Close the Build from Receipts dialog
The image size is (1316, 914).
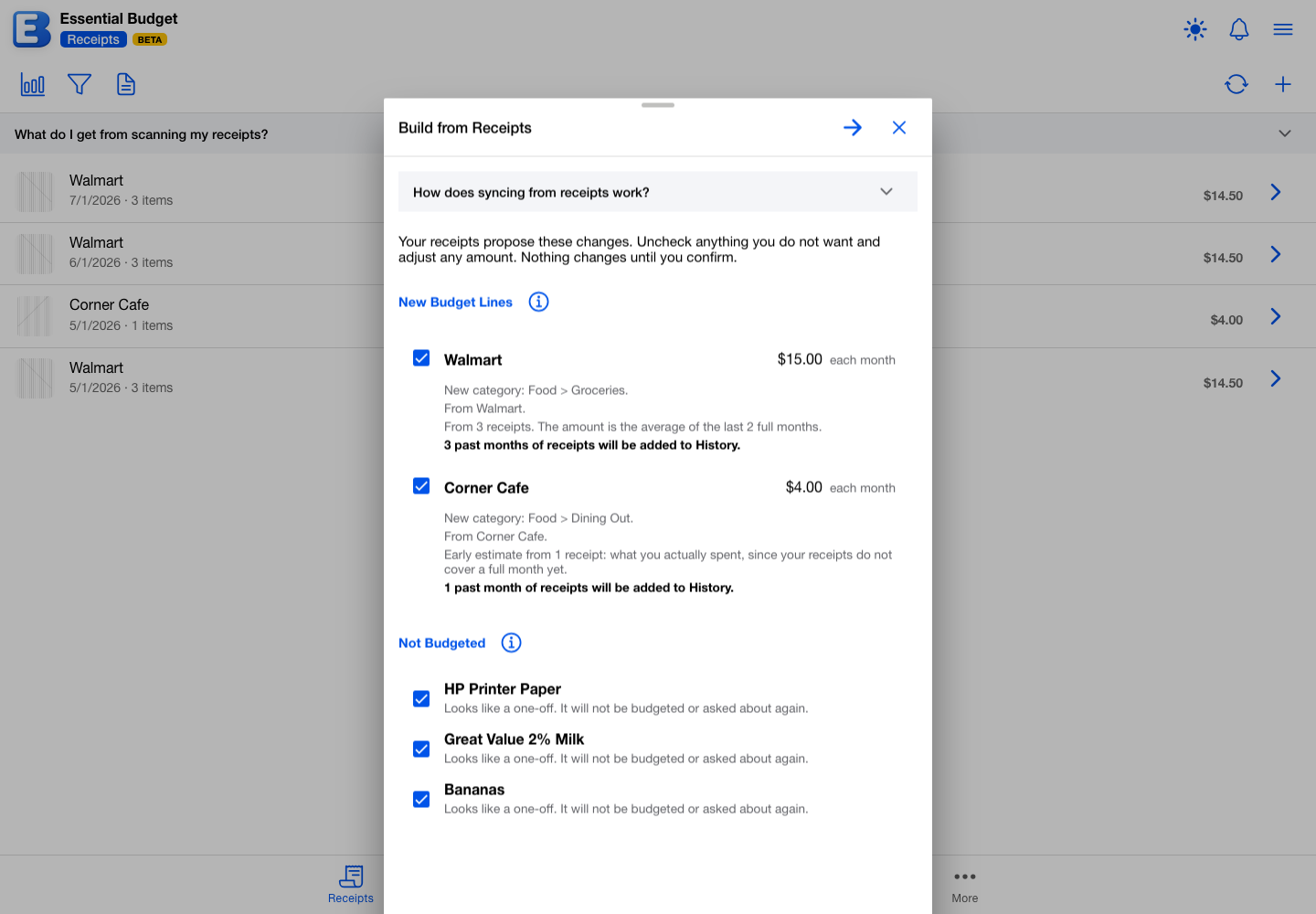(x=899, y=128)
